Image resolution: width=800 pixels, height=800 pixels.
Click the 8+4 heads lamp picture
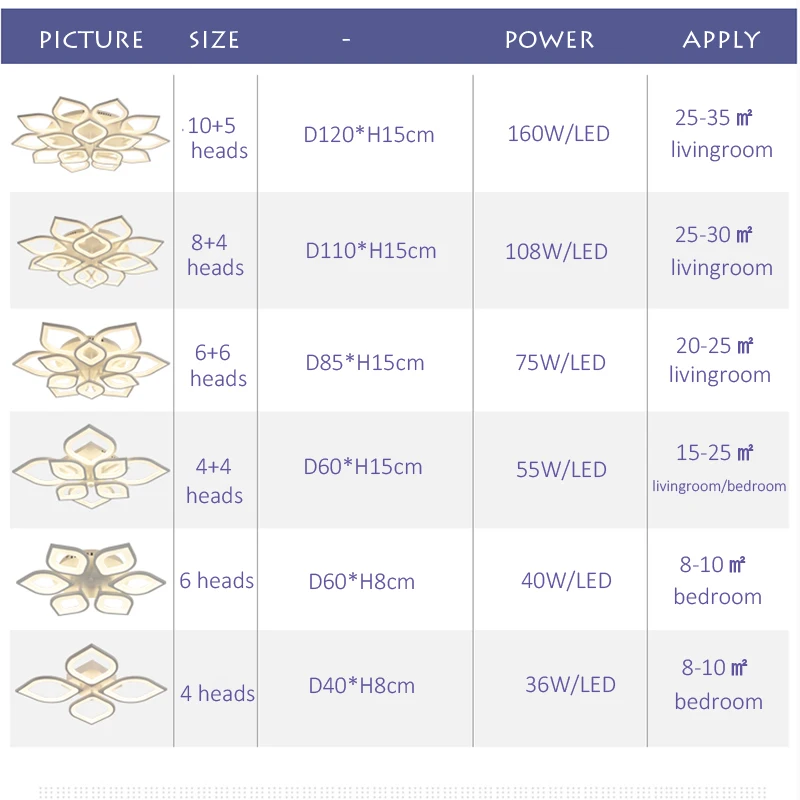pyautogui.click(x=90, y=251)
